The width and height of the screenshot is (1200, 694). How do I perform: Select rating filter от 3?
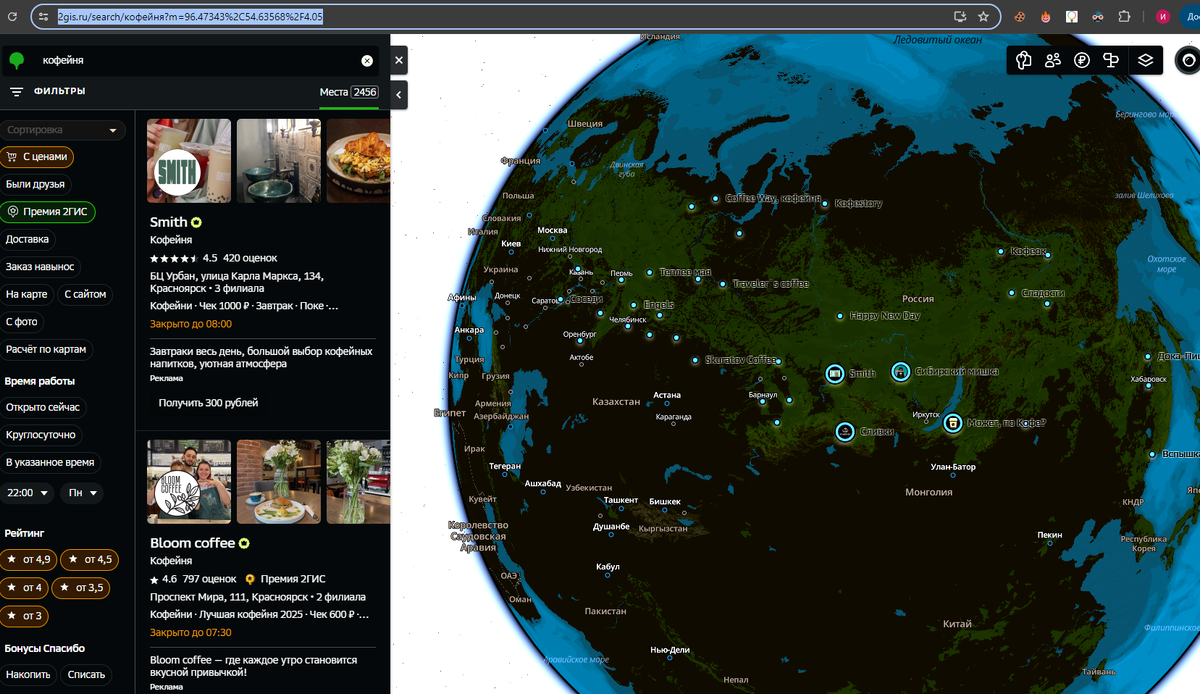24,615
